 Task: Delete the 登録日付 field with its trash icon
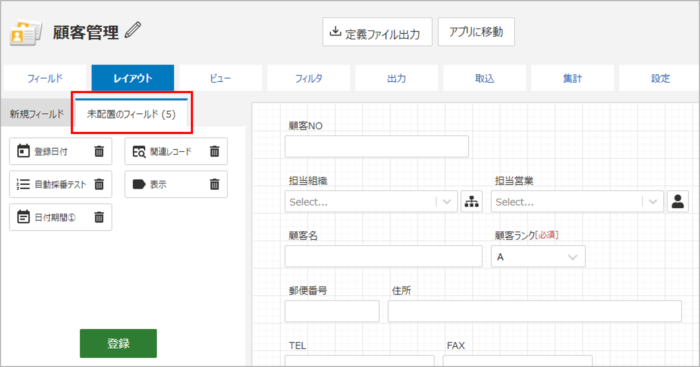click(99, 151)
